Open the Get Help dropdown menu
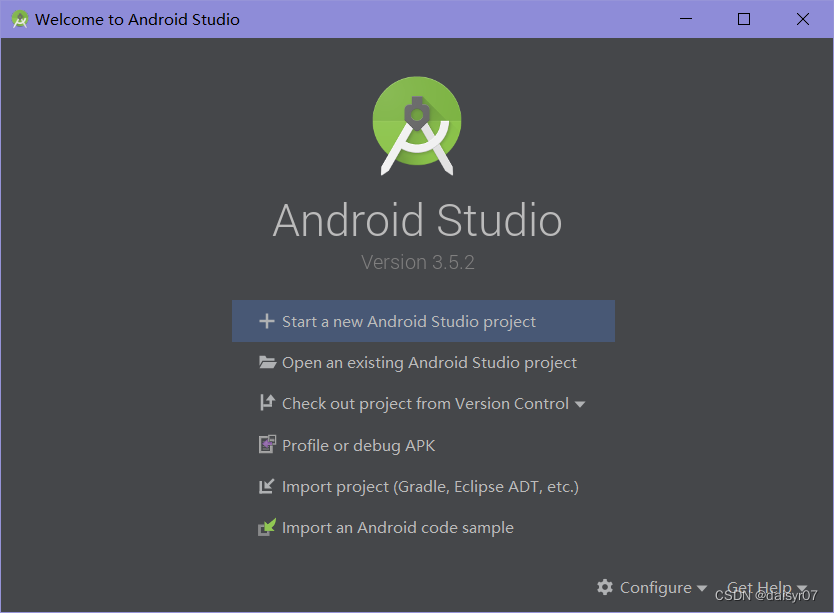This screenshot has width=834, height=613. [767, 587]
